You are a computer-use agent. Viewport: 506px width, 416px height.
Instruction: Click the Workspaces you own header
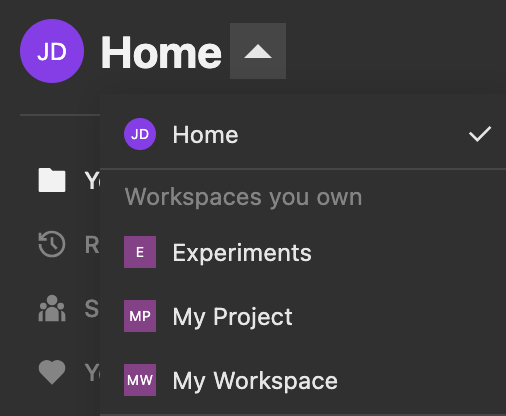(x=243, y=197)
